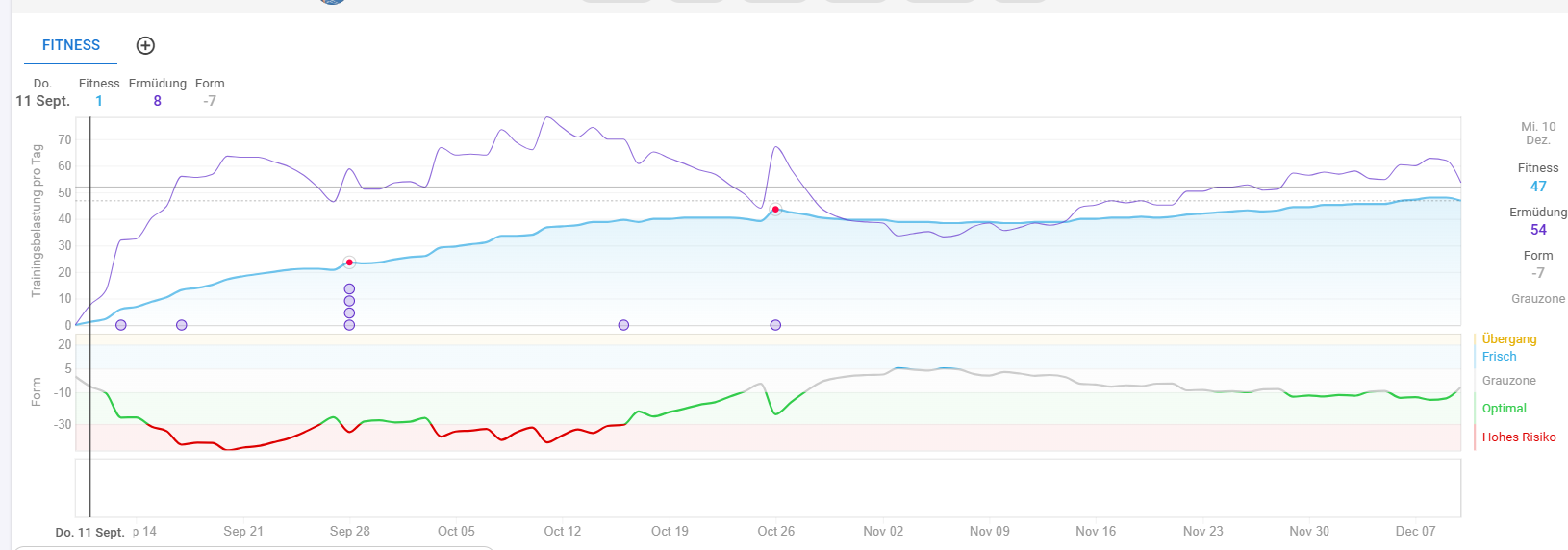Click the Ermüdung value 54 on the right
Image resolution: width=1568 pixels, height=550 pixels.
coord(1538,230)
